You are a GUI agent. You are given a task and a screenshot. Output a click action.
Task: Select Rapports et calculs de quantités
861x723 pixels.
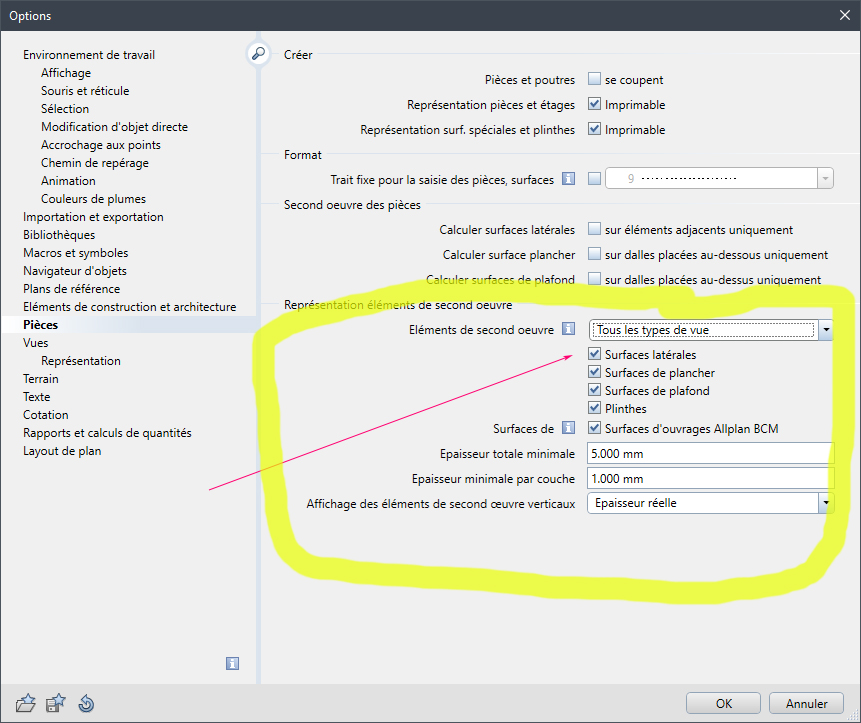pyautogui.click(x=107, y=433)
